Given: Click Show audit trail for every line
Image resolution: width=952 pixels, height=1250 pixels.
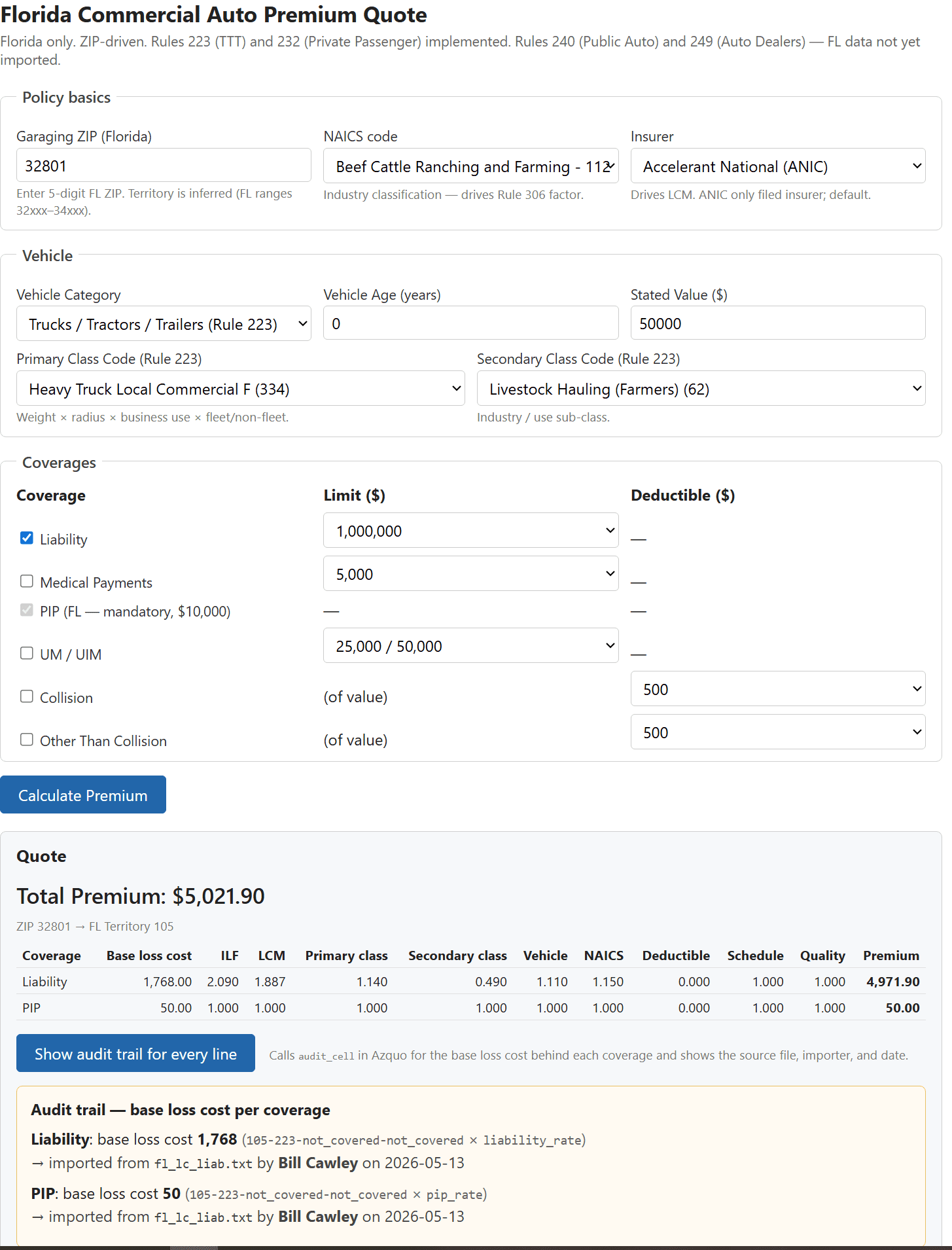Looking at the screenshot, I should click(135, 1054).
